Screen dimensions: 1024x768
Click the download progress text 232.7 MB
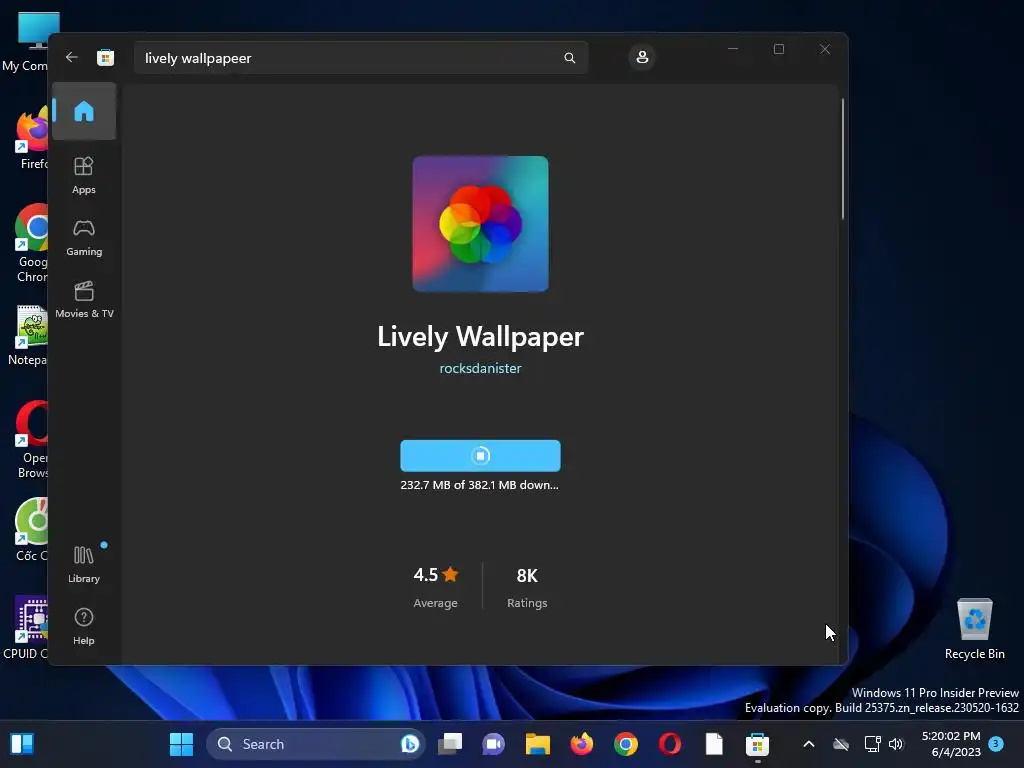coord(479,485)
